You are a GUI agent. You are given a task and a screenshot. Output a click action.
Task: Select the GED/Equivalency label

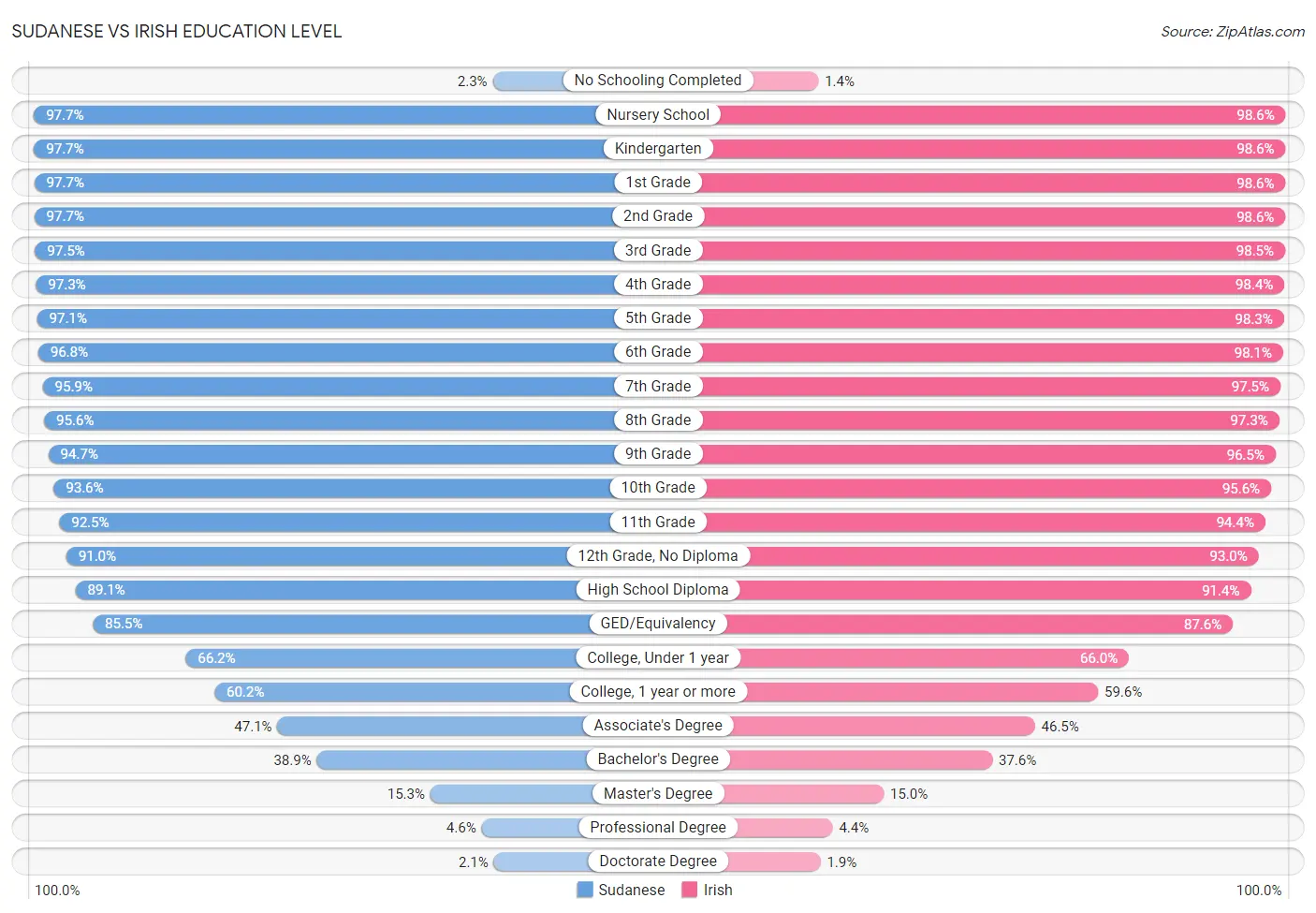pyautogui.click(x=658, y=623)
